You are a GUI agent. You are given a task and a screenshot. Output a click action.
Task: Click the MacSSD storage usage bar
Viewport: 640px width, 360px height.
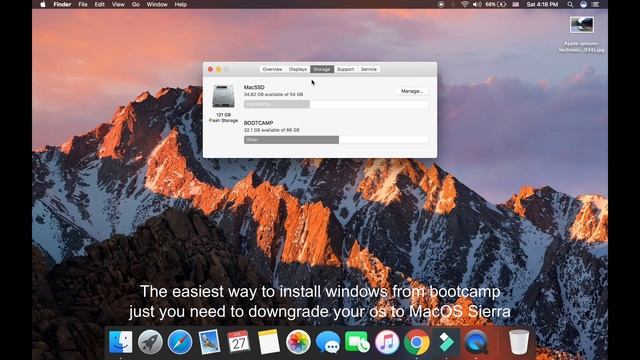[x=336, y=104]
